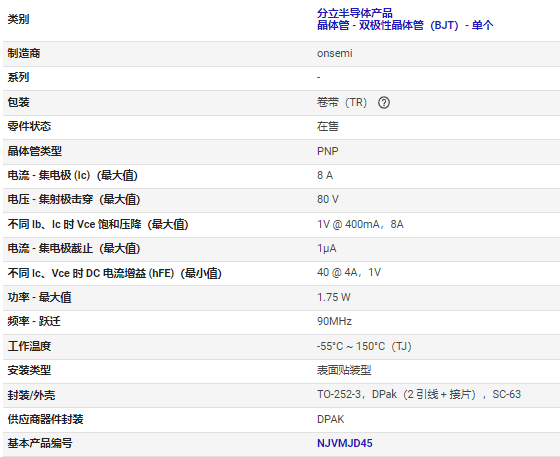Select the onsemi manufacturer value
This screenshot has width=560, height=457.
(x=335, y=54)
